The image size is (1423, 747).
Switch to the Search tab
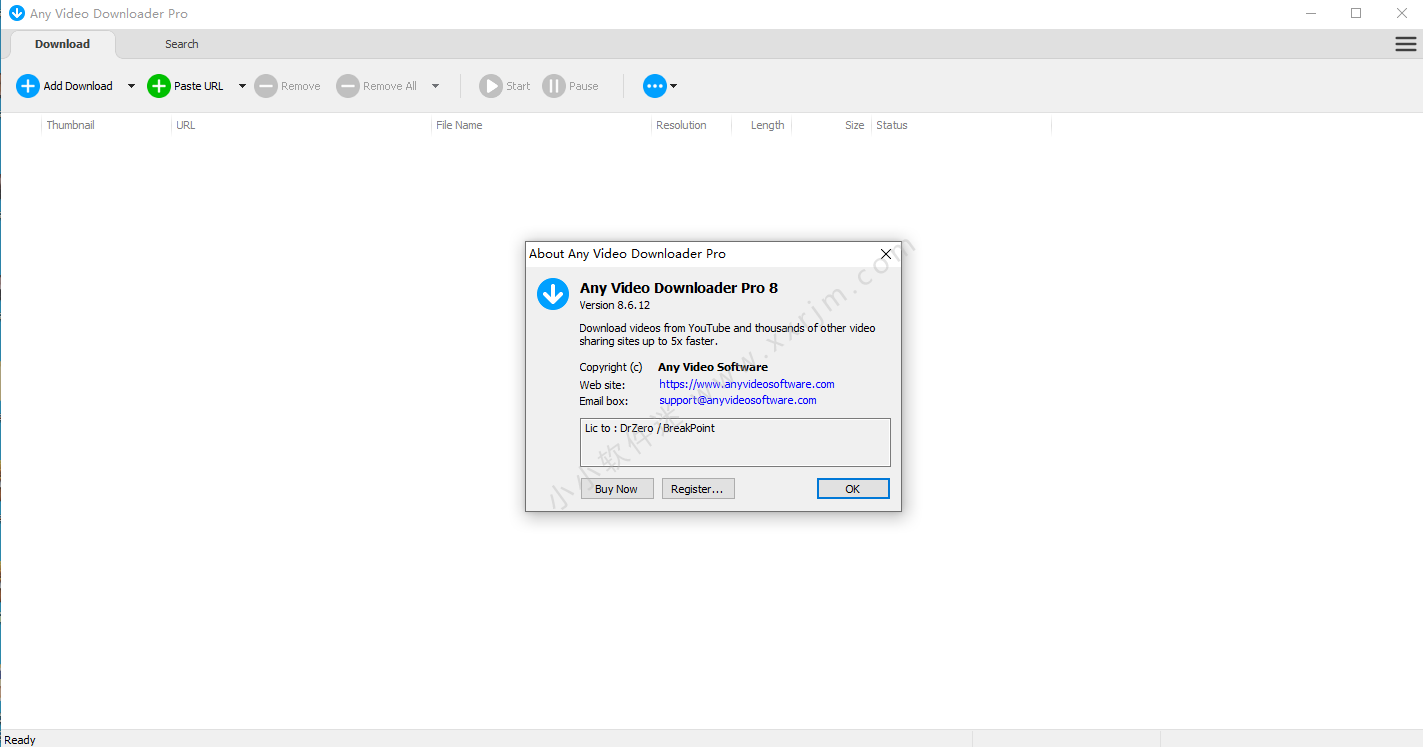182,44
